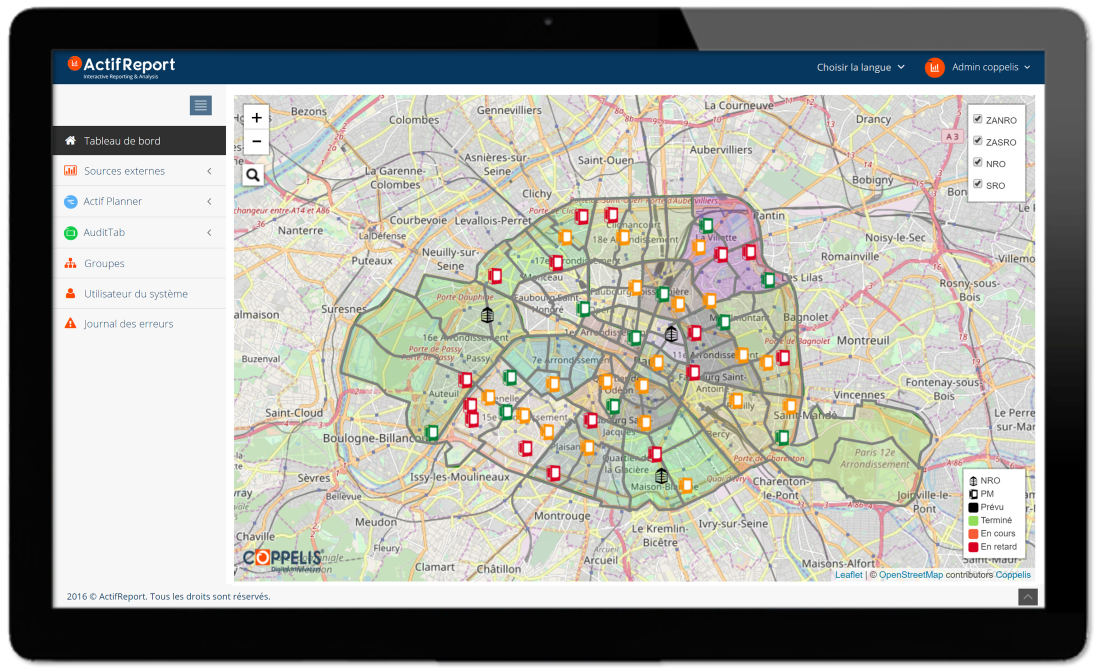The height and width of the screenshot is (669, 1102).
Task: Click the orange PM marker near Saint-Mandé
Action: [791, 406]
